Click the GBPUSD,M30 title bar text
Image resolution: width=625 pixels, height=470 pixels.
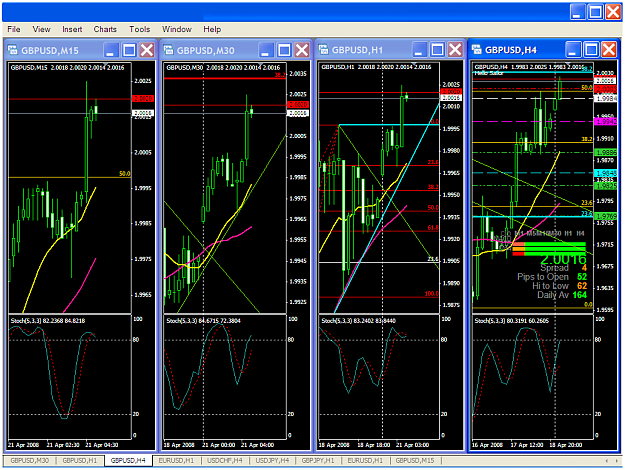(205, 51)
